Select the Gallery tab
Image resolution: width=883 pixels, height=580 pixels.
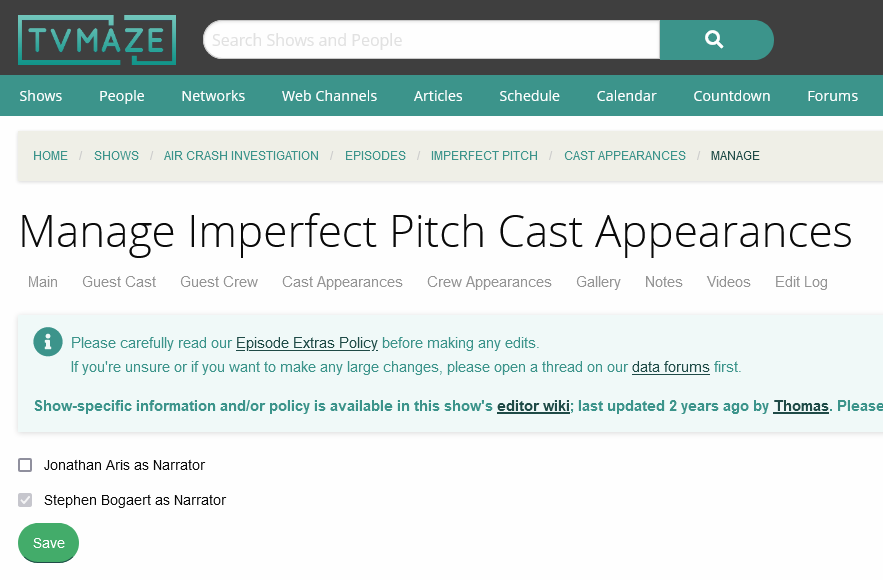click(x=598, y=282)
